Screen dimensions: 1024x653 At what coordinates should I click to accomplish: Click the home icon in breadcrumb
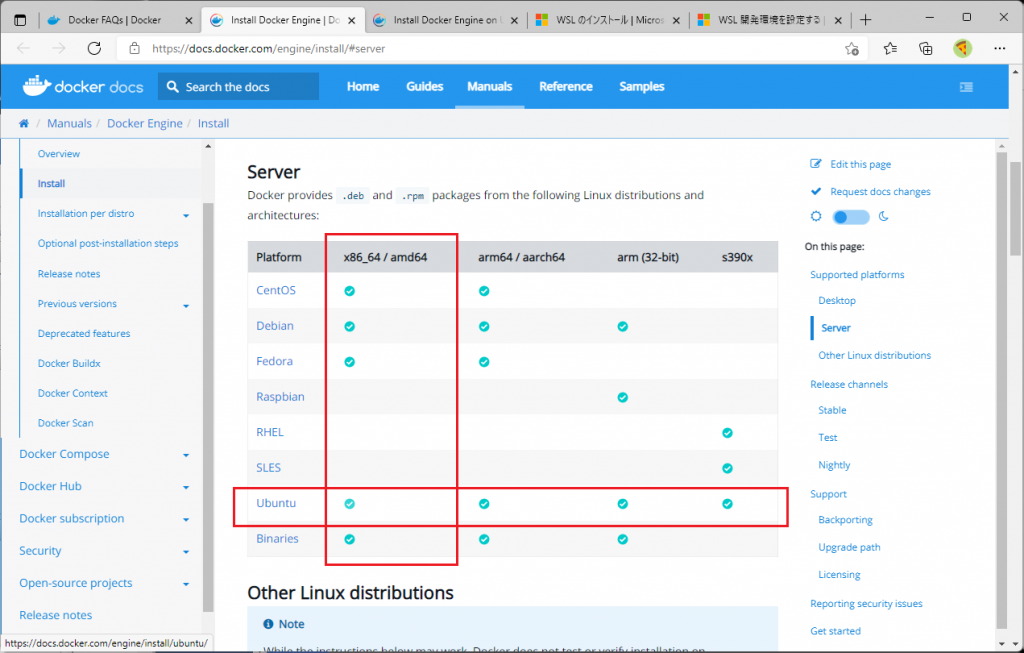pos(24,123)
